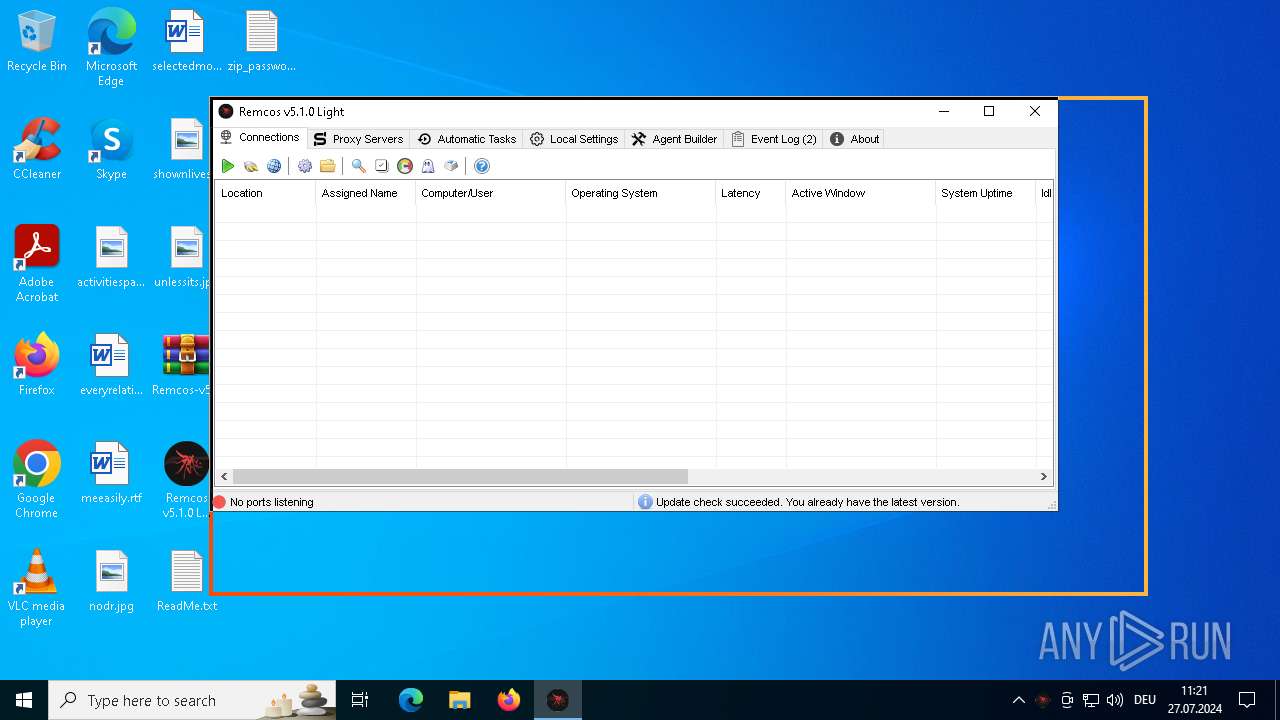Open the Automatic Tasks tab
The width and height of the screenshot is (1280, 720).
tap(467, 139)
